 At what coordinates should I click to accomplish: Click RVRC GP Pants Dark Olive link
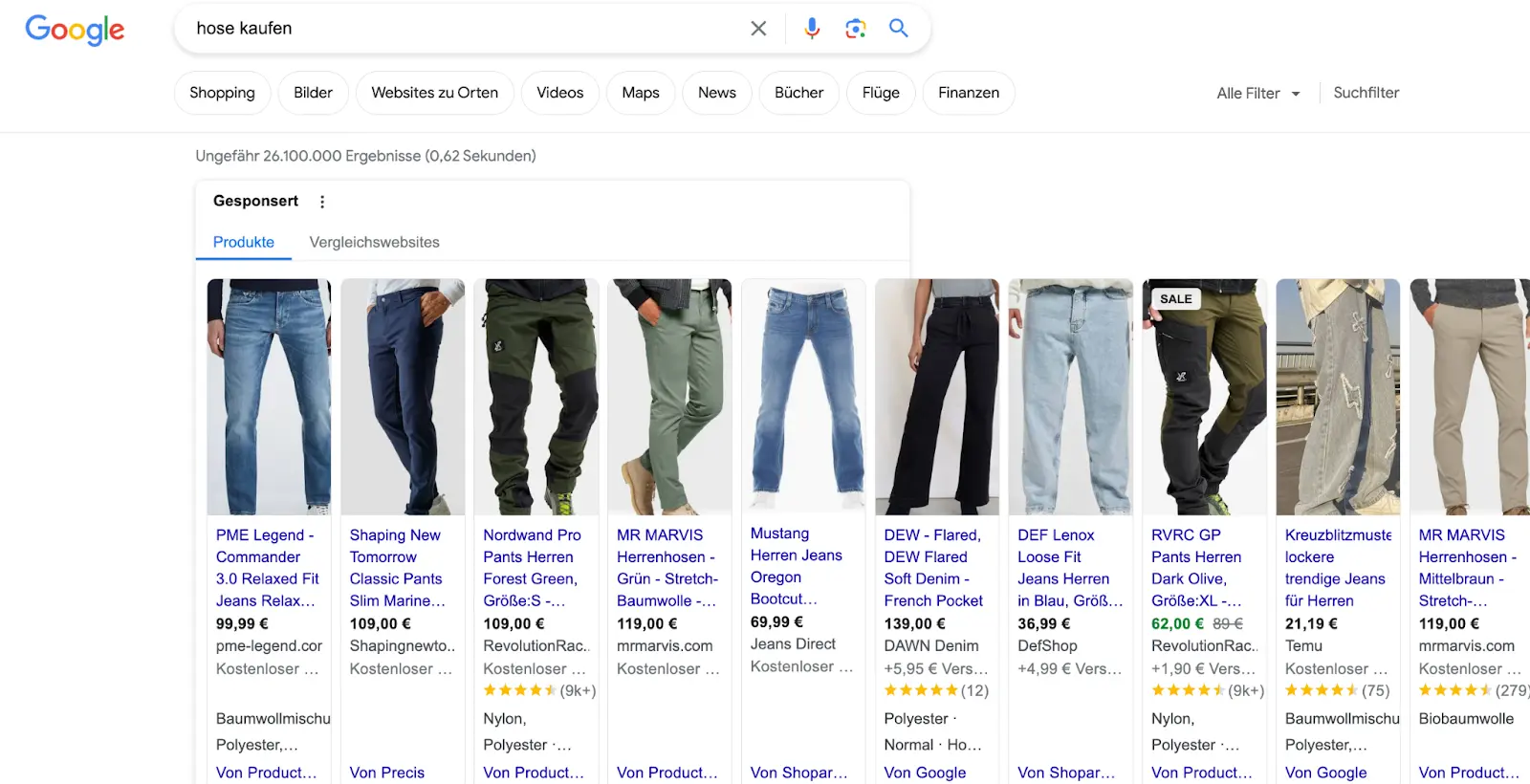[x=1197, y=568]
